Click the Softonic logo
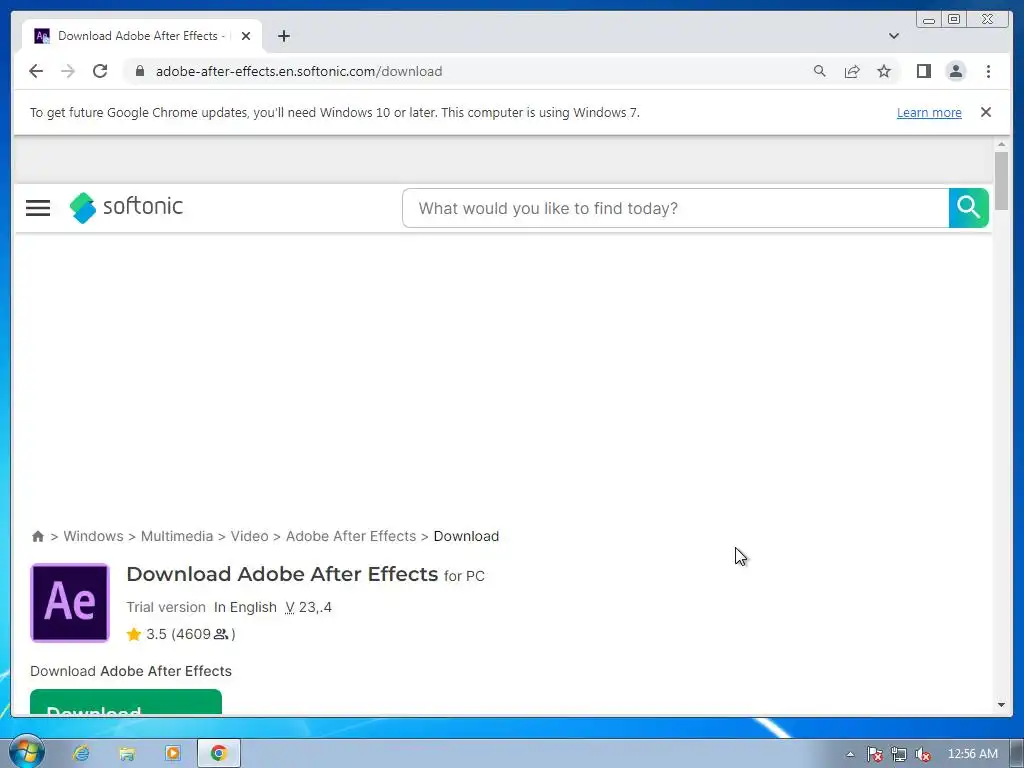 (x=126, y=207)
